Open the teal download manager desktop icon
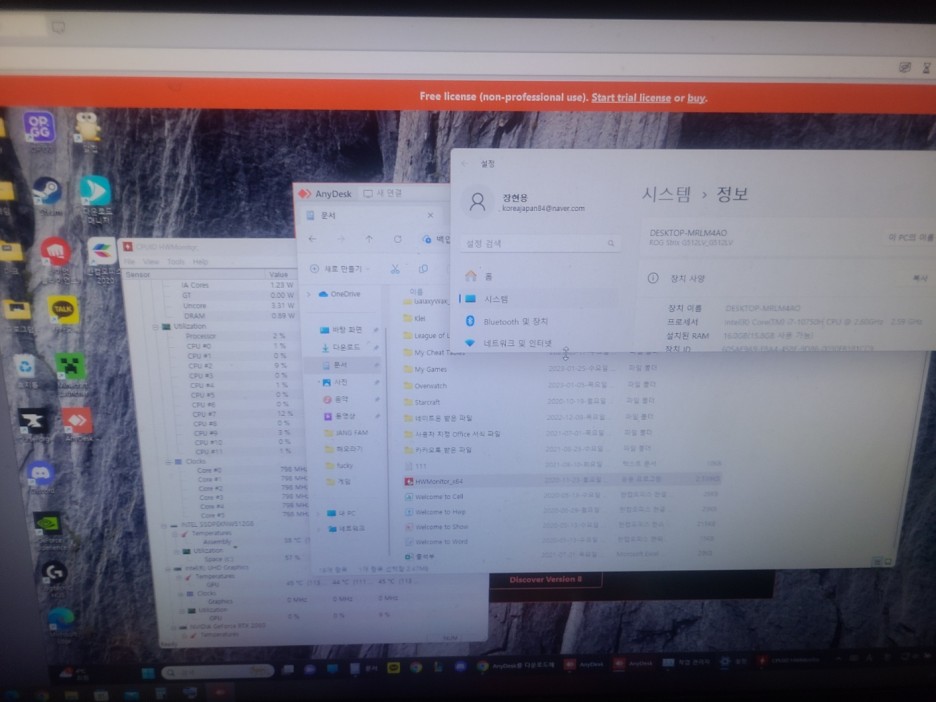 96,191
